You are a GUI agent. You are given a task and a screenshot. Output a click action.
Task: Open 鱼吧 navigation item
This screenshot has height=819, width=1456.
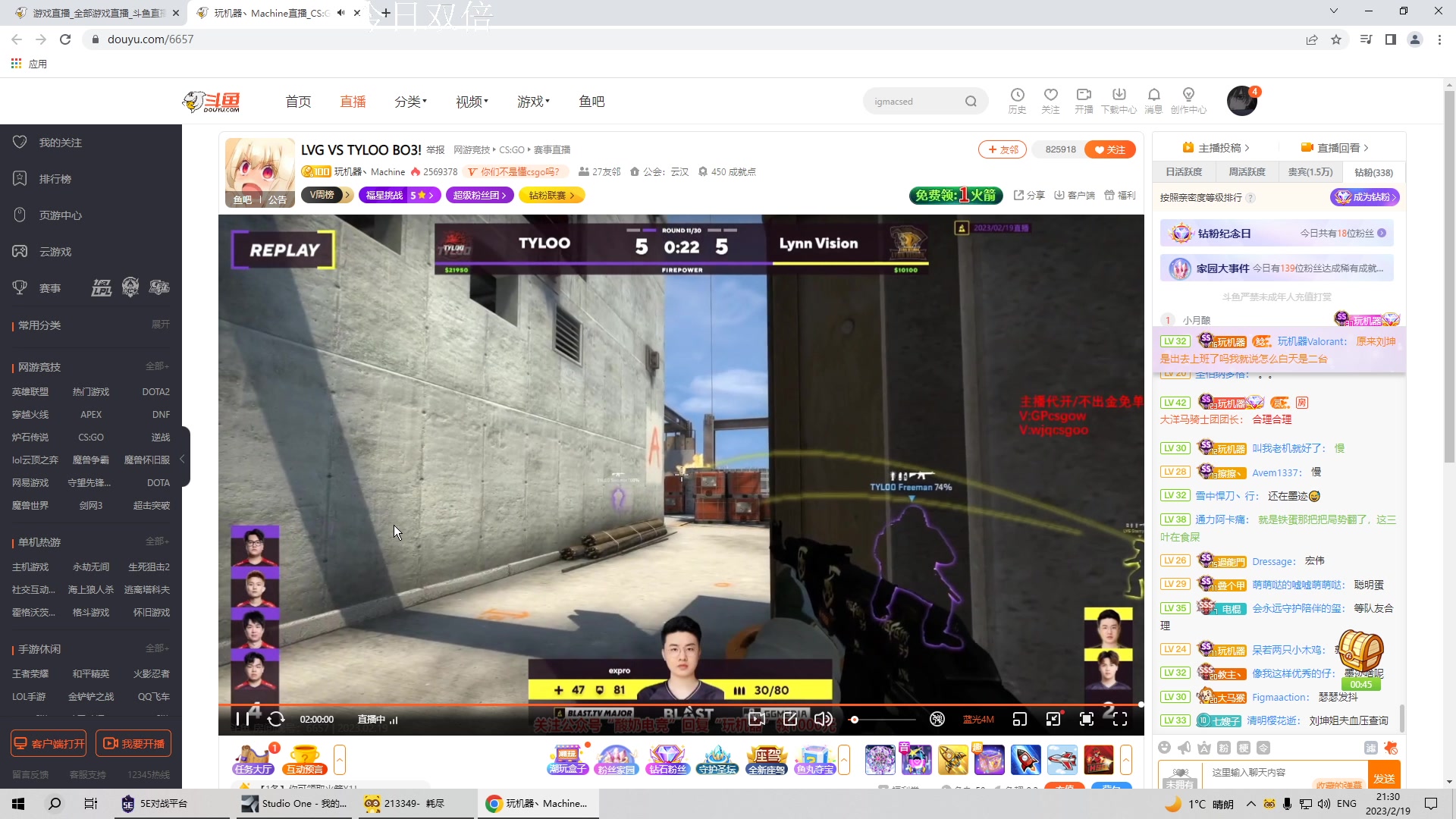[x=591, y=102]
